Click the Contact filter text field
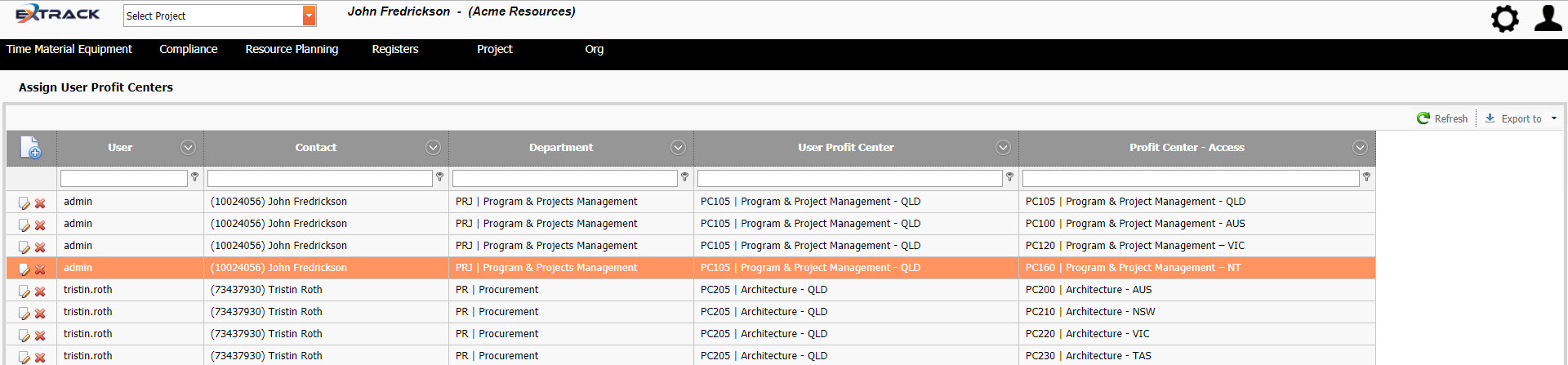The width and height of the screenshot is (1568, 365). click(319, 178)
